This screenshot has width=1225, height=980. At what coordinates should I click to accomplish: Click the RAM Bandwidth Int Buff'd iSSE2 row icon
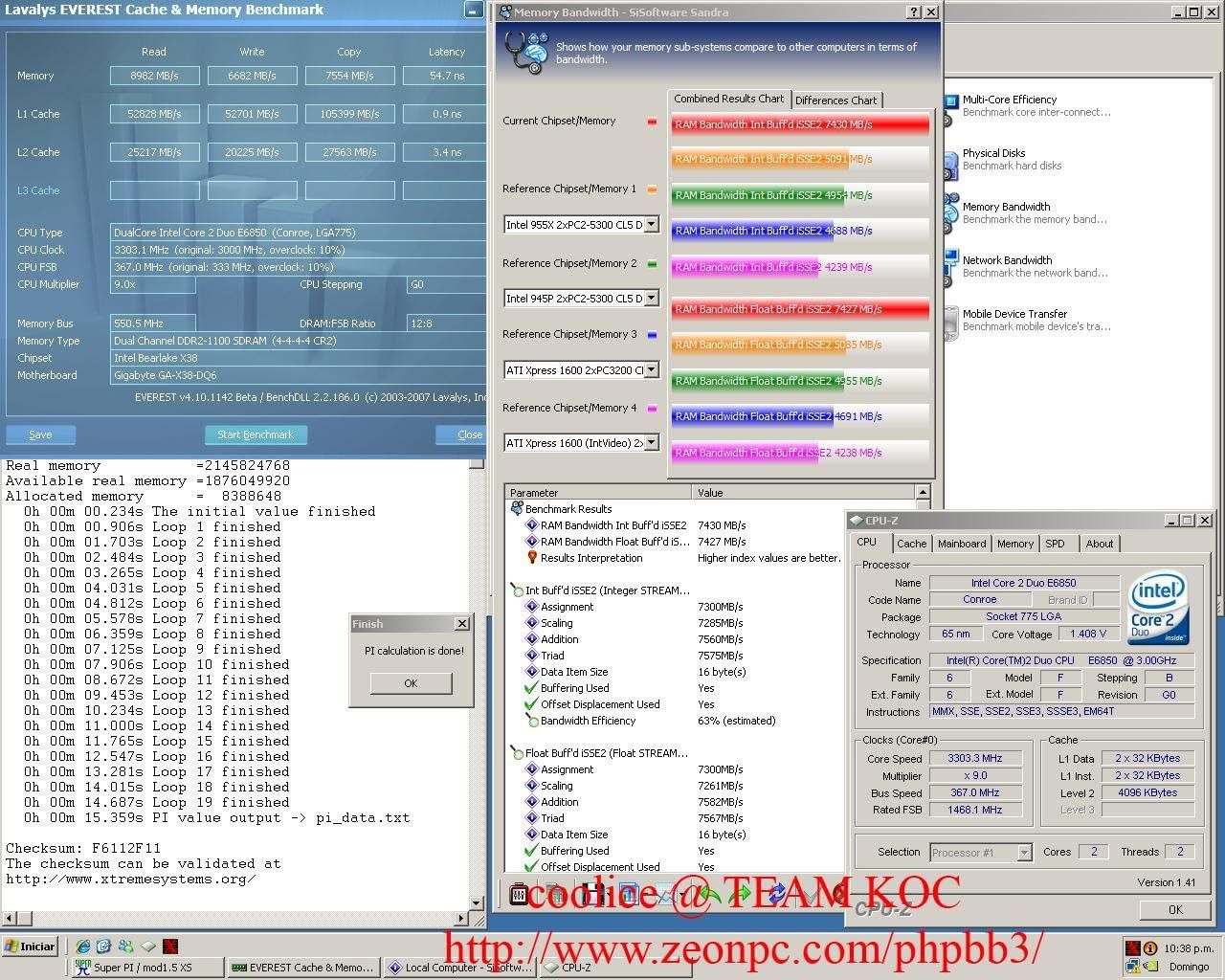[x=532, y=525]
